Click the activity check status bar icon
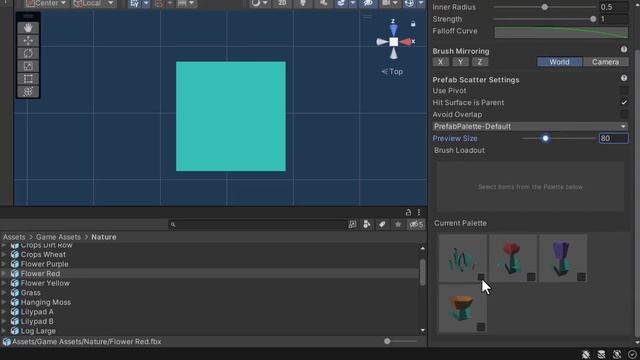The width and height of the screenshot is (640, 360). click(x=632, y=354)
